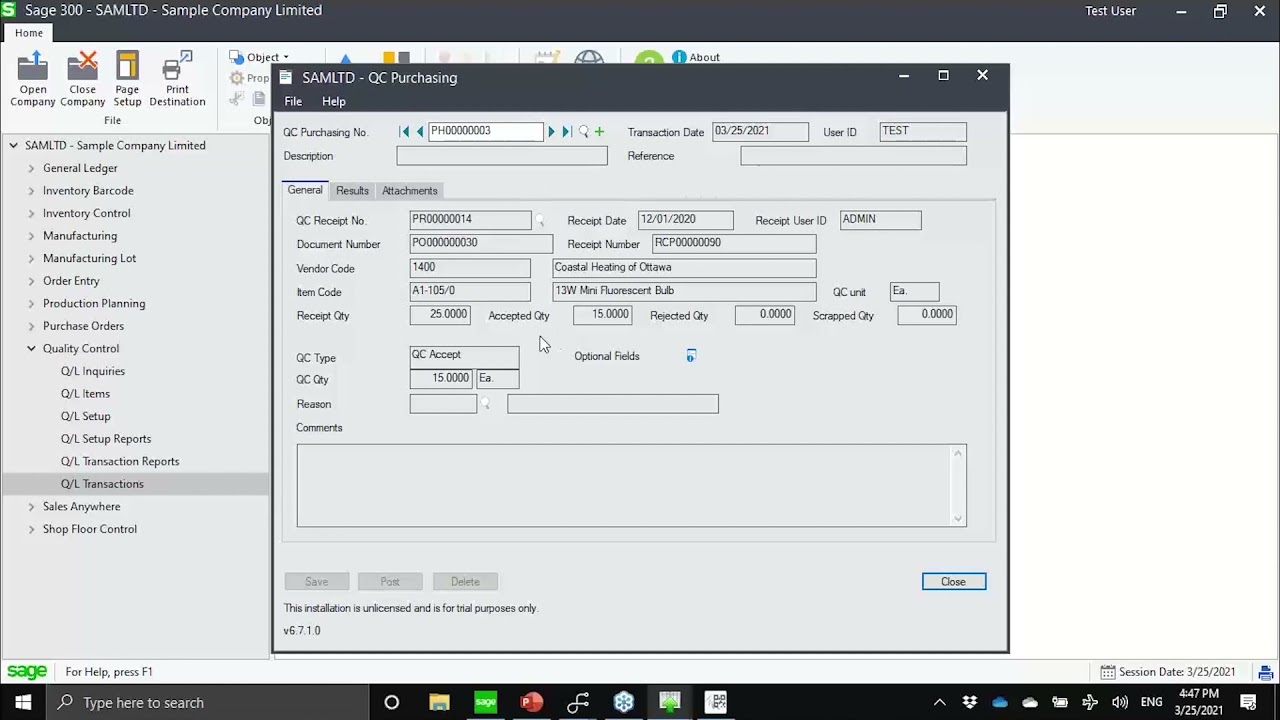
Task: Click the Close button in QC Purchasing
Action: click(x=954, y=582)
